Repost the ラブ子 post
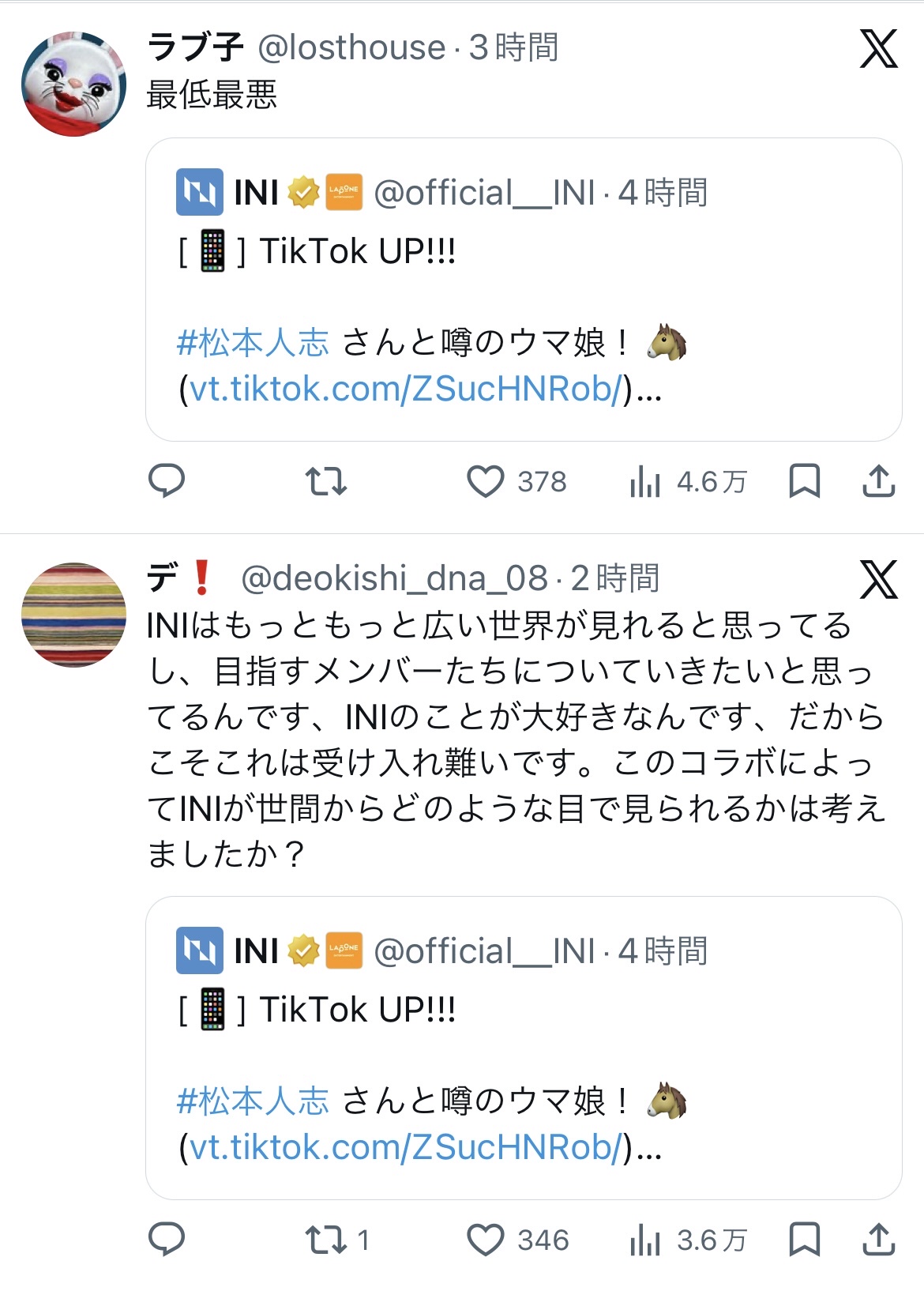Image resolution: width=924 pixels, height=1291 pixels. [325, 480]
